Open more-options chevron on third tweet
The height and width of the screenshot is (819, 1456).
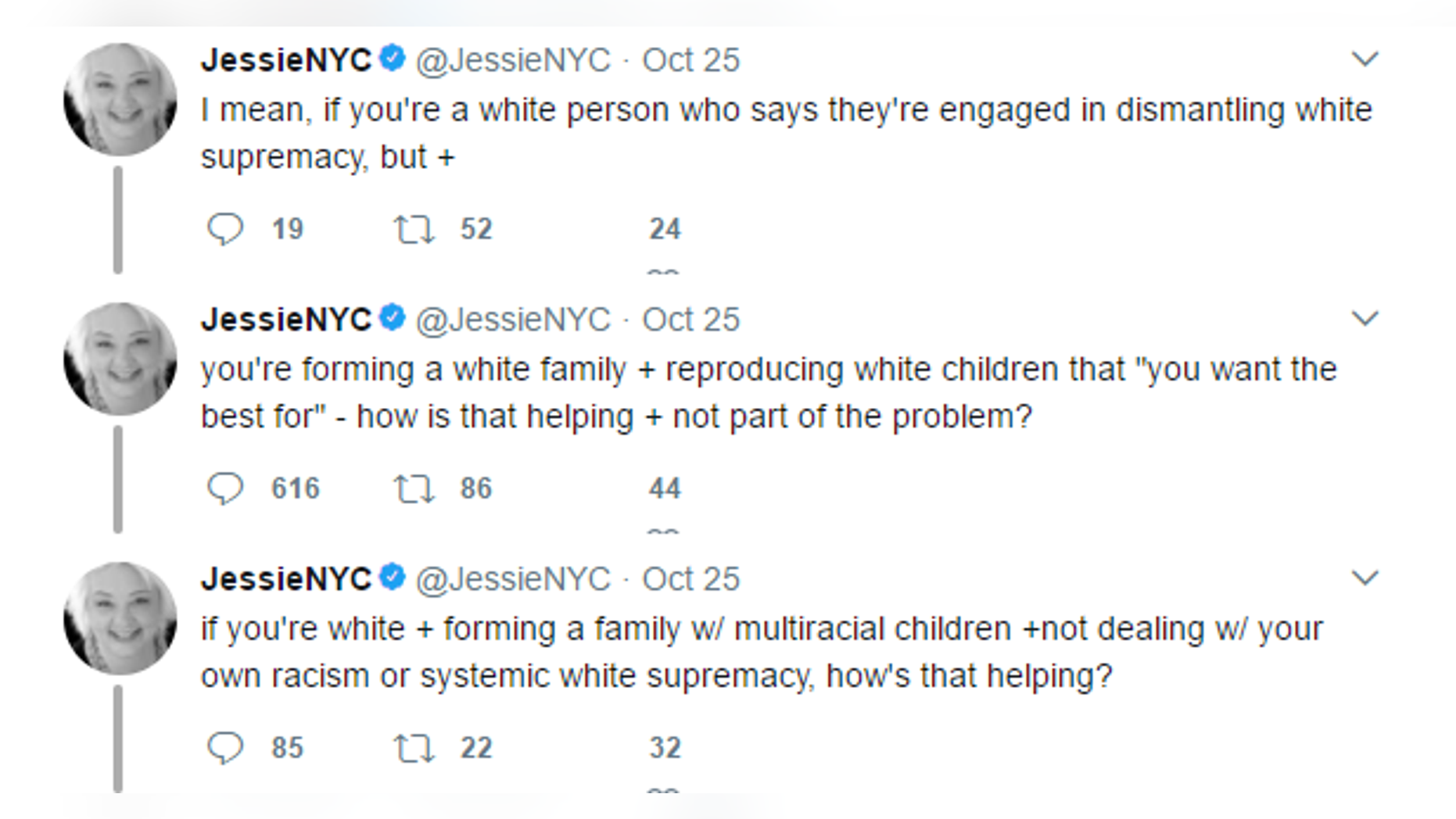(x=1365, y=578)
